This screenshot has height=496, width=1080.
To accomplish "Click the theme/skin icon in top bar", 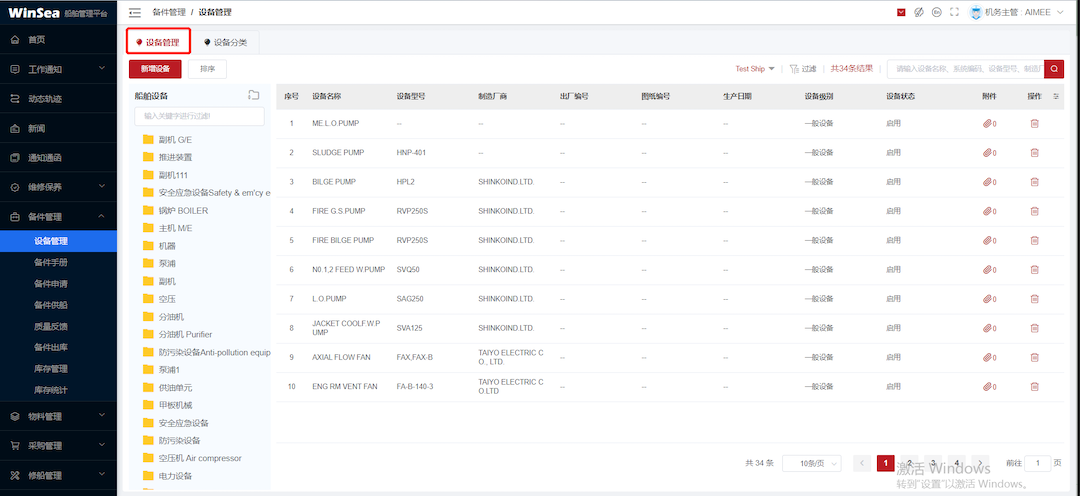I will 919,12.
